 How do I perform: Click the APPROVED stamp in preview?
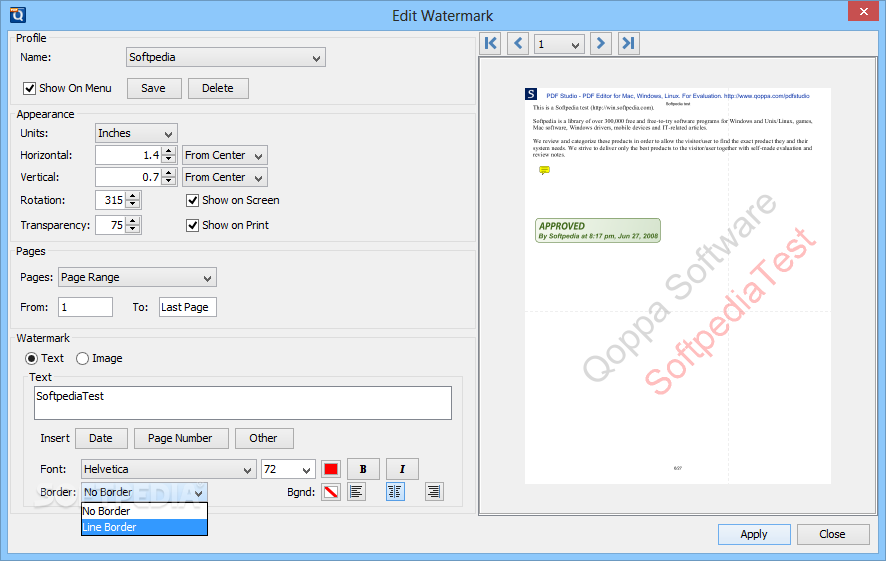598,231
